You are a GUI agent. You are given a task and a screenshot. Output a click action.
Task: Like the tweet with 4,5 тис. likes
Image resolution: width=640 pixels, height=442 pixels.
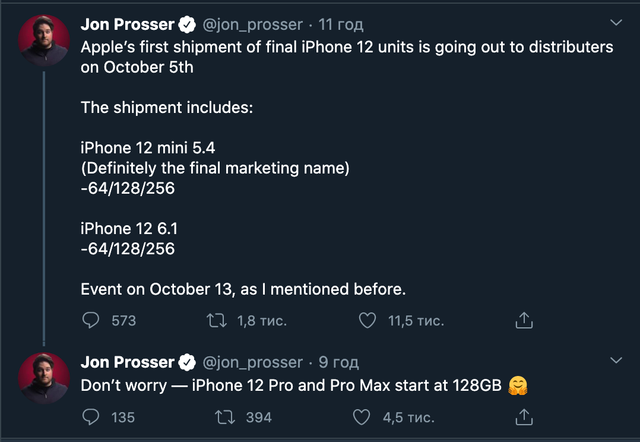(367, 417)
